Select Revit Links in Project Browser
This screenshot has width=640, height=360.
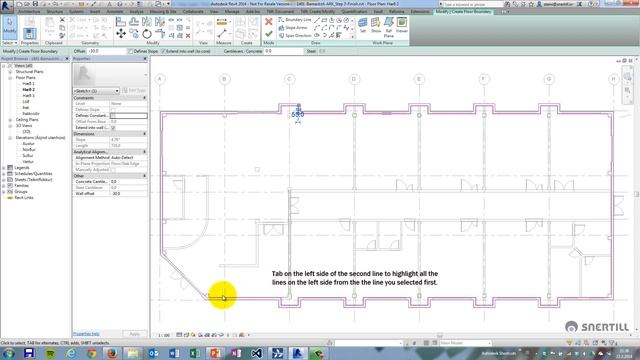(x=24, y=198)
